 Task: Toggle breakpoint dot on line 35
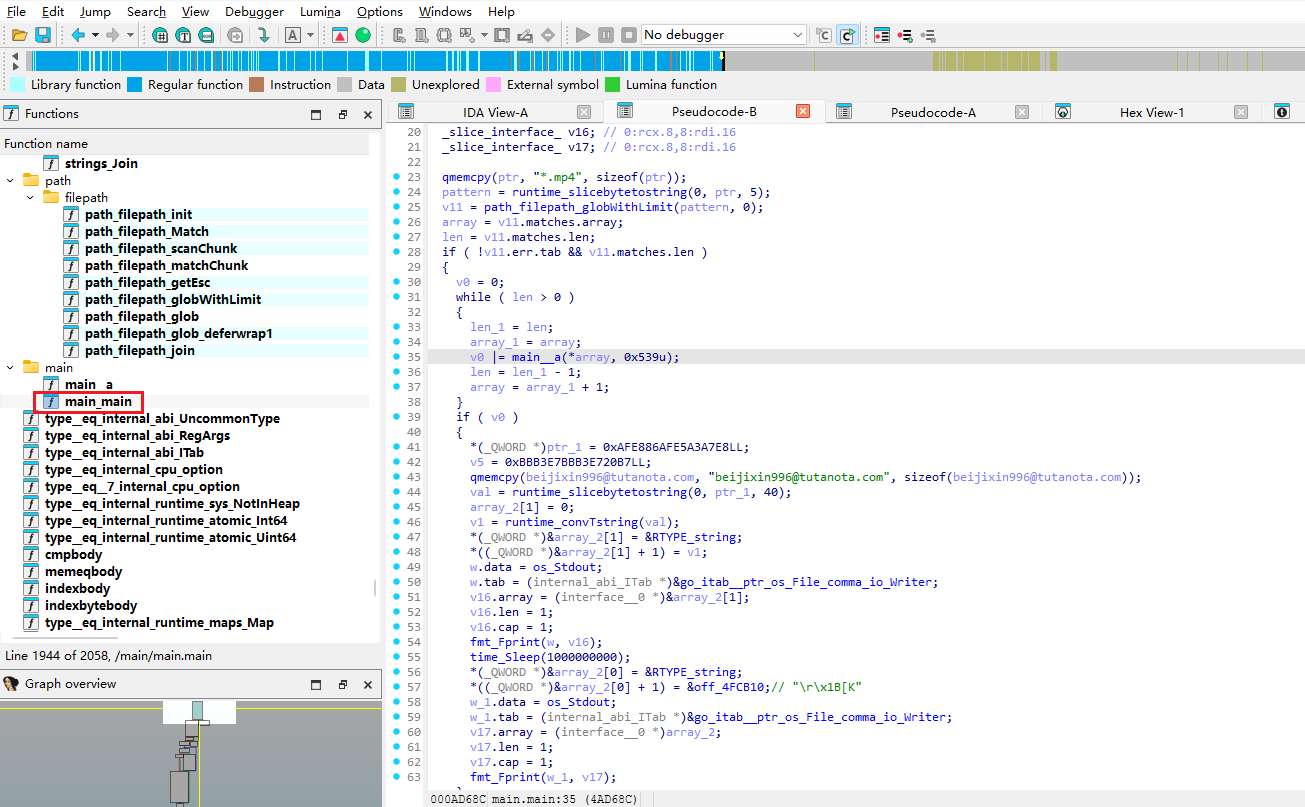(397, 357)
